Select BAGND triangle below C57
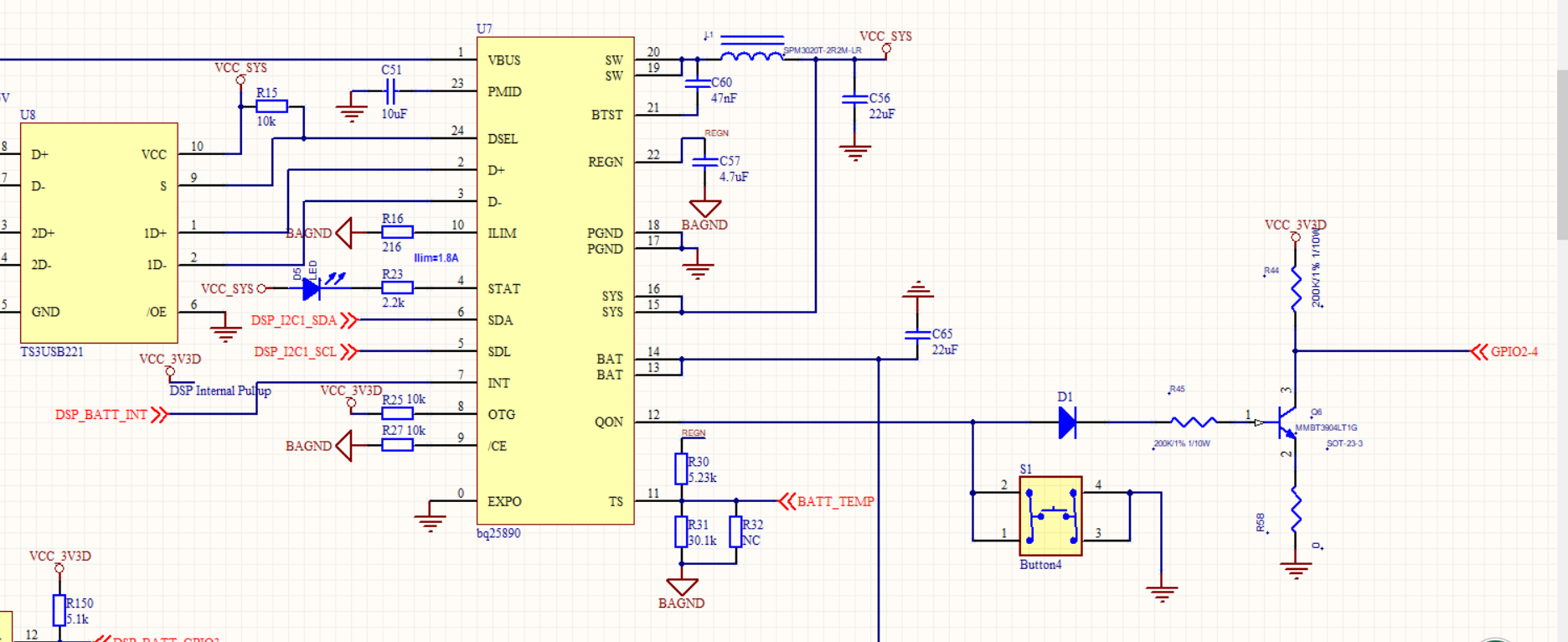 click(x=705, y=209)
